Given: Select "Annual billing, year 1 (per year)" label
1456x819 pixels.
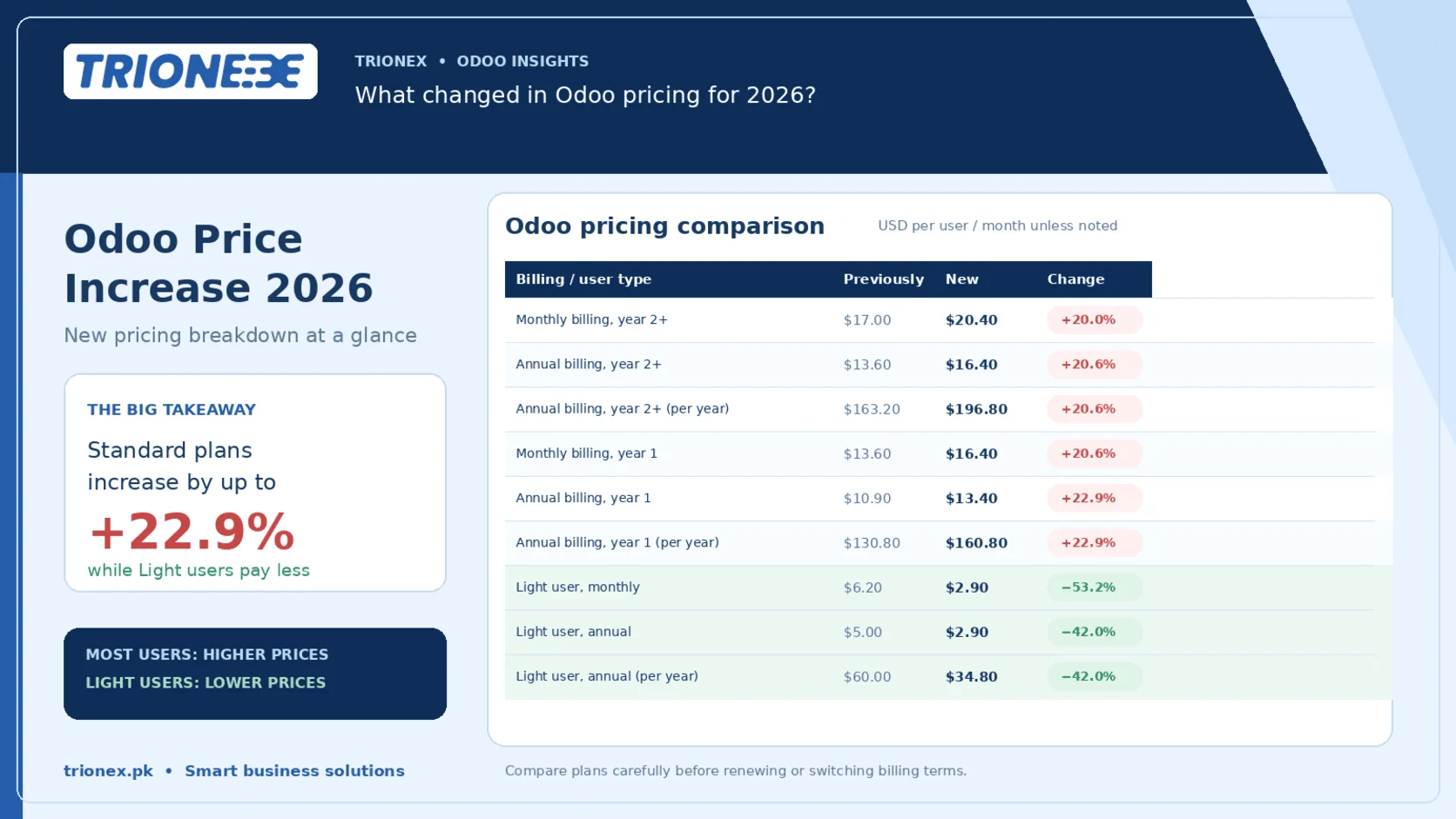Looking at the screenshot, I should (x=617, y=543).
